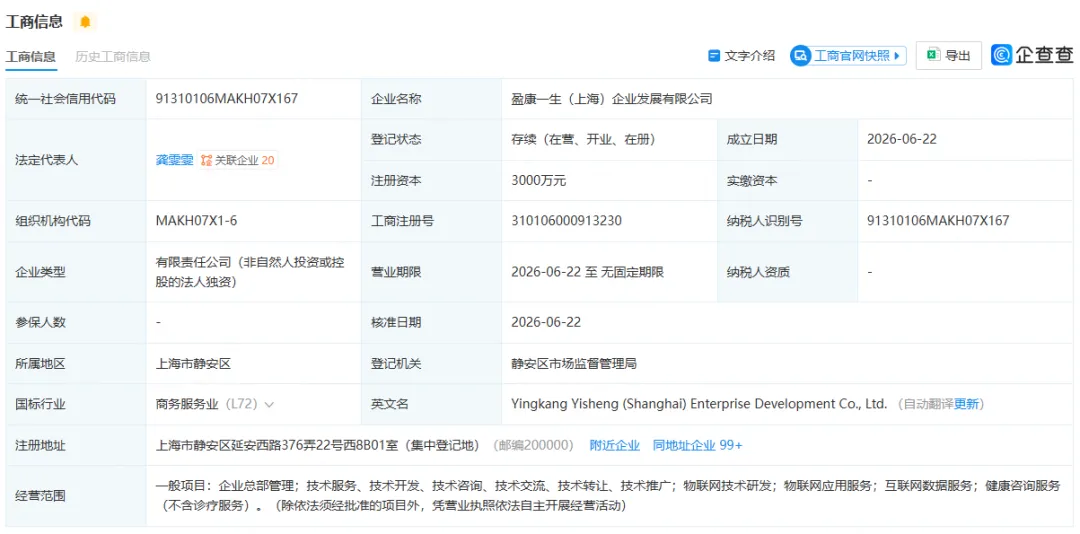Screen dimensions: 1080x534
Task: Select 营业期限 value 至 无固定期限
Action: [x=588, y=272]
